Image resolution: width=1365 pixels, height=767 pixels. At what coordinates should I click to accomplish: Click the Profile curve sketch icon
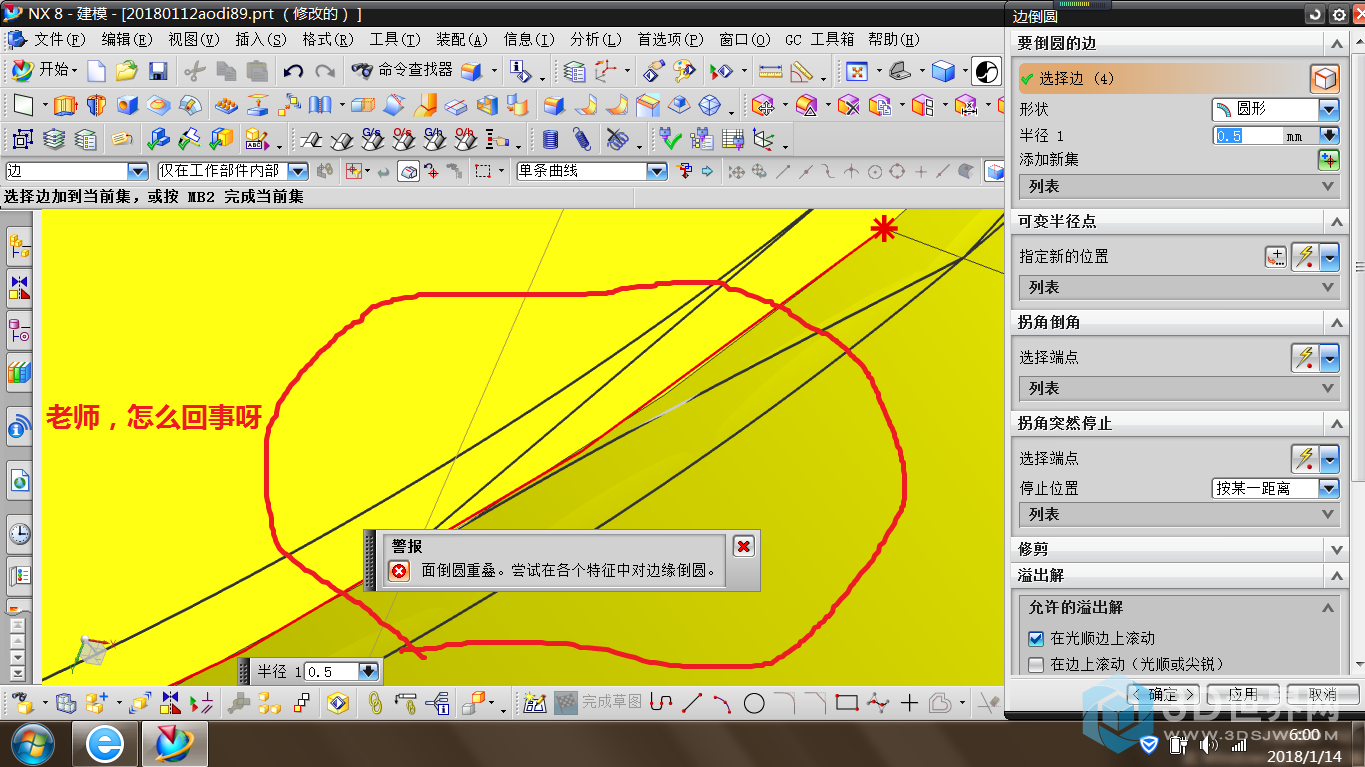tap(660, 703)
